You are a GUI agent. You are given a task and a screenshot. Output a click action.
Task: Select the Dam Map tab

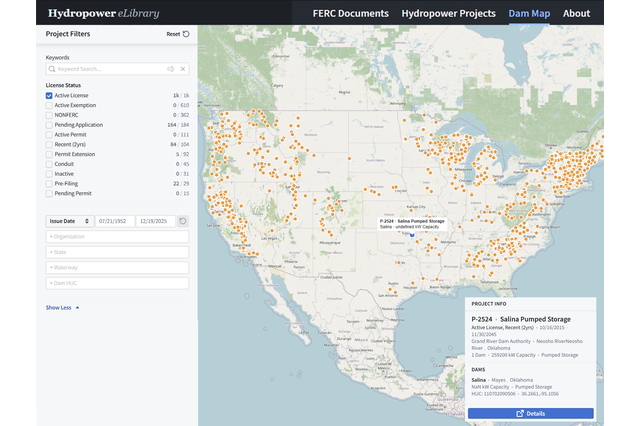click(x=529, y=13)
